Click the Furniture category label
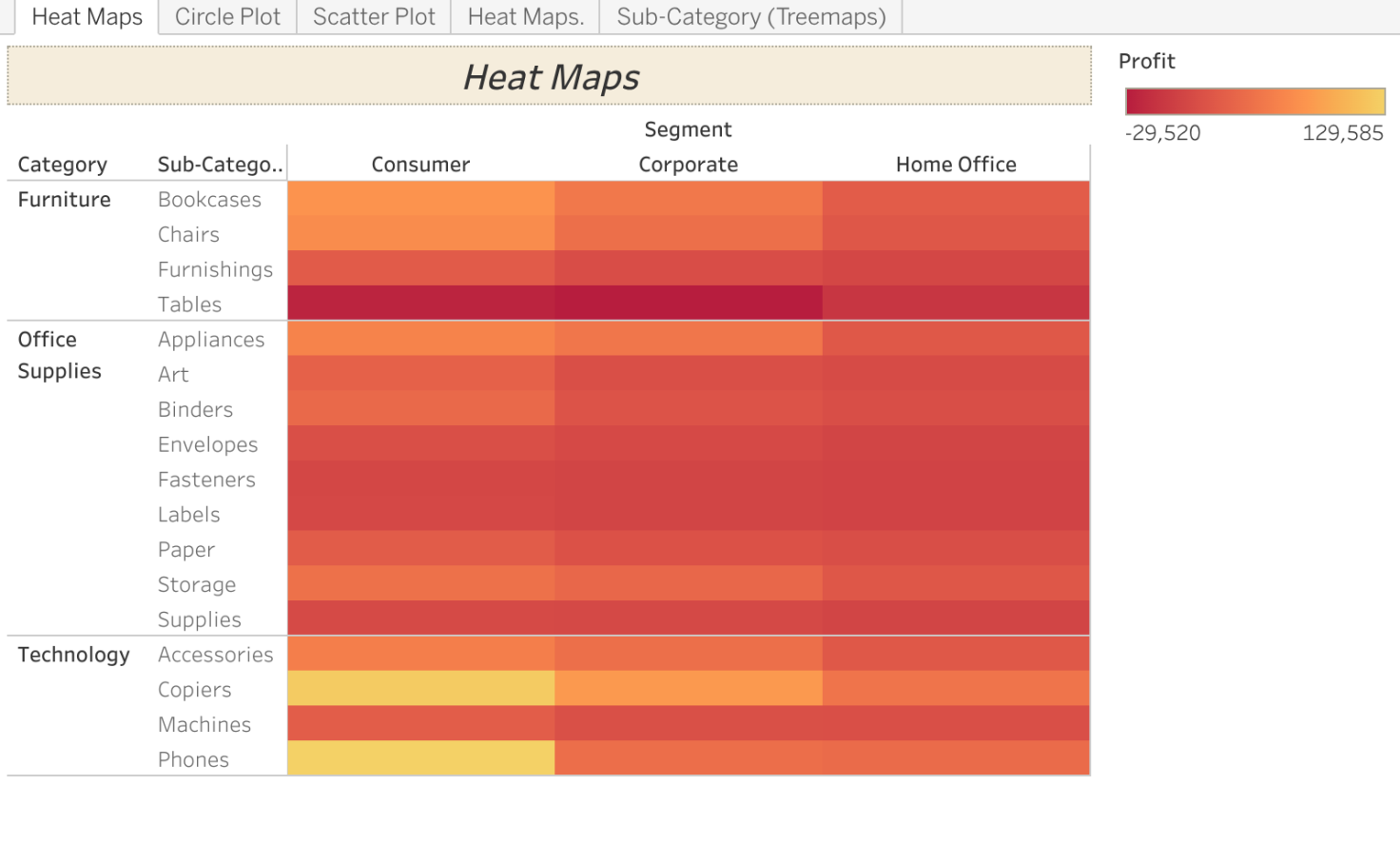The image size is (1400, 864). [64, 199]
